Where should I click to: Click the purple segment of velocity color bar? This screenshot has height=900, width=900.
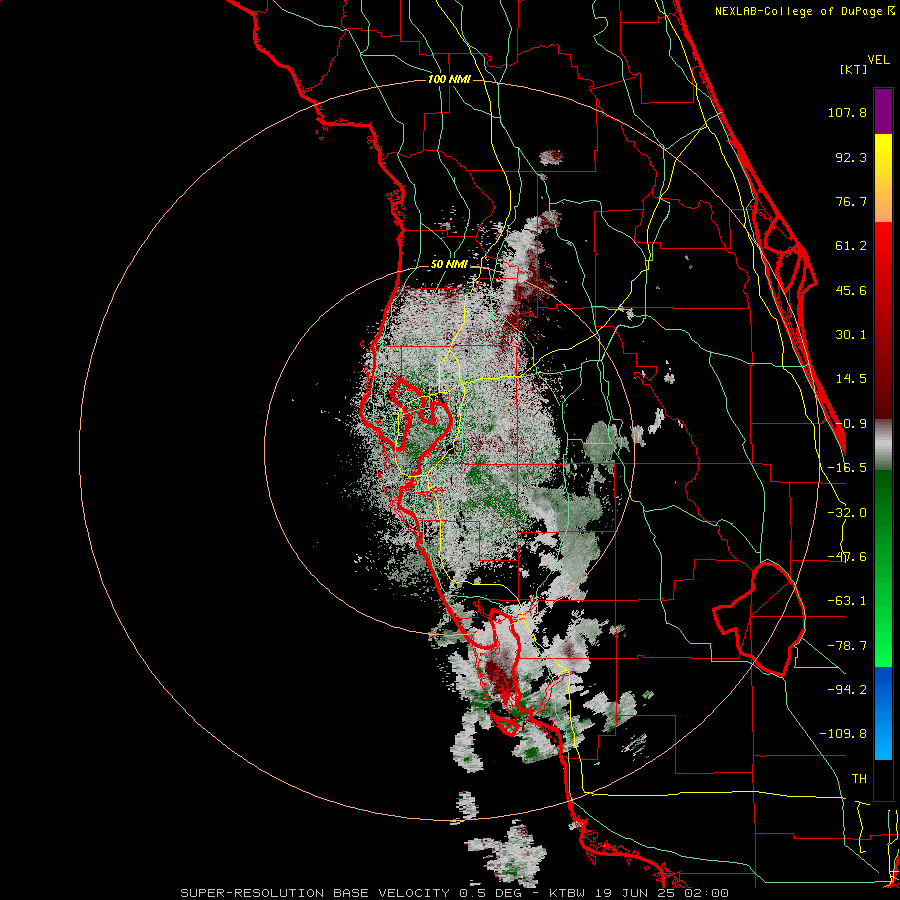883,111
